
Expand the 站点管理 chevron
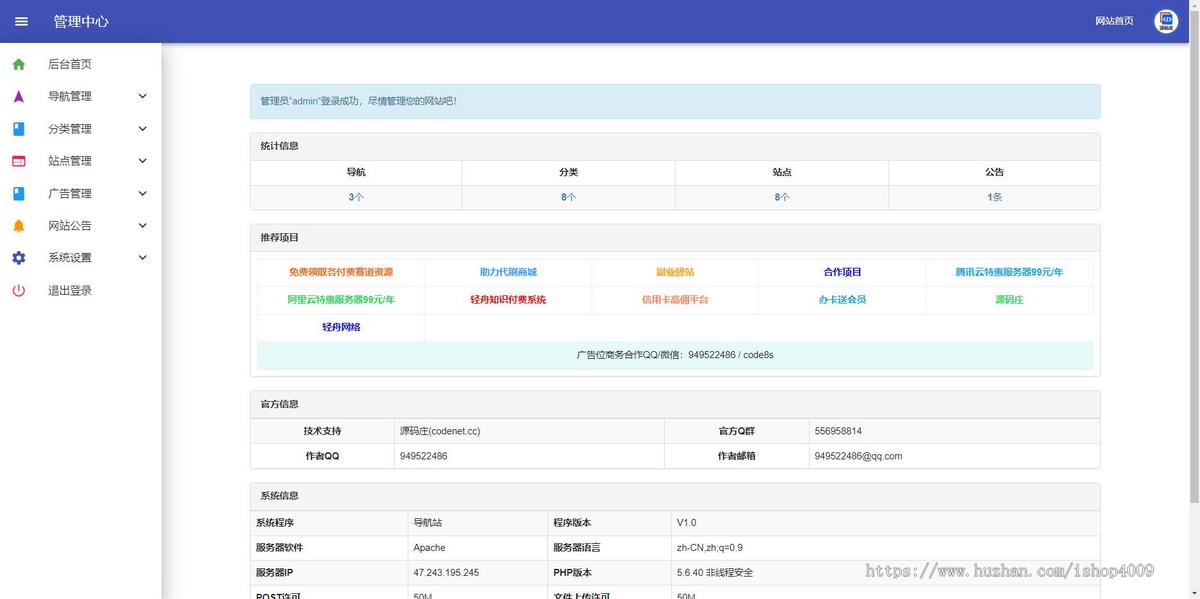[142, 161]
